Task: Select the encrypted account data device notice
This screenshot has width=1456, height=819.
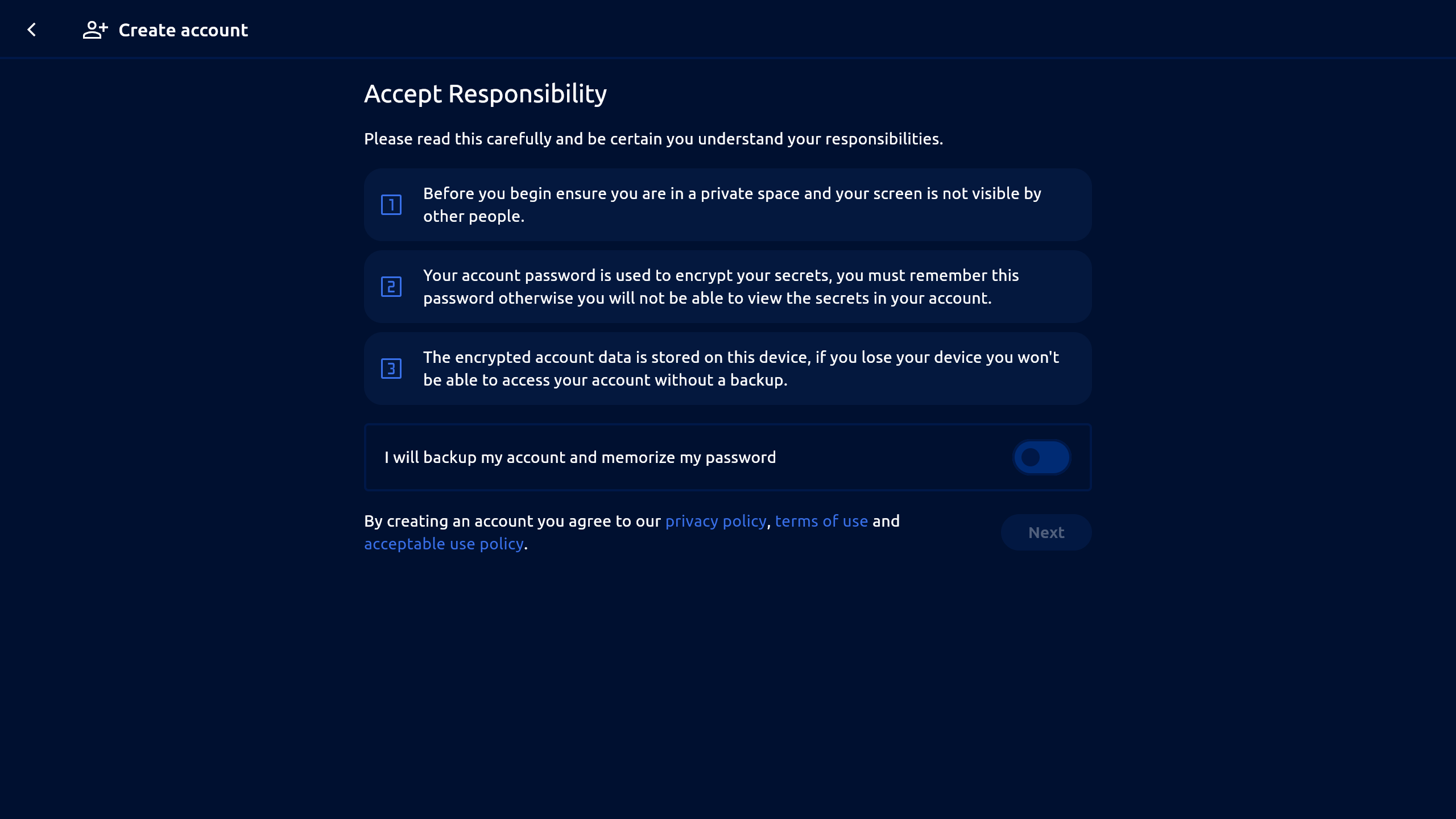Action: 741,369
